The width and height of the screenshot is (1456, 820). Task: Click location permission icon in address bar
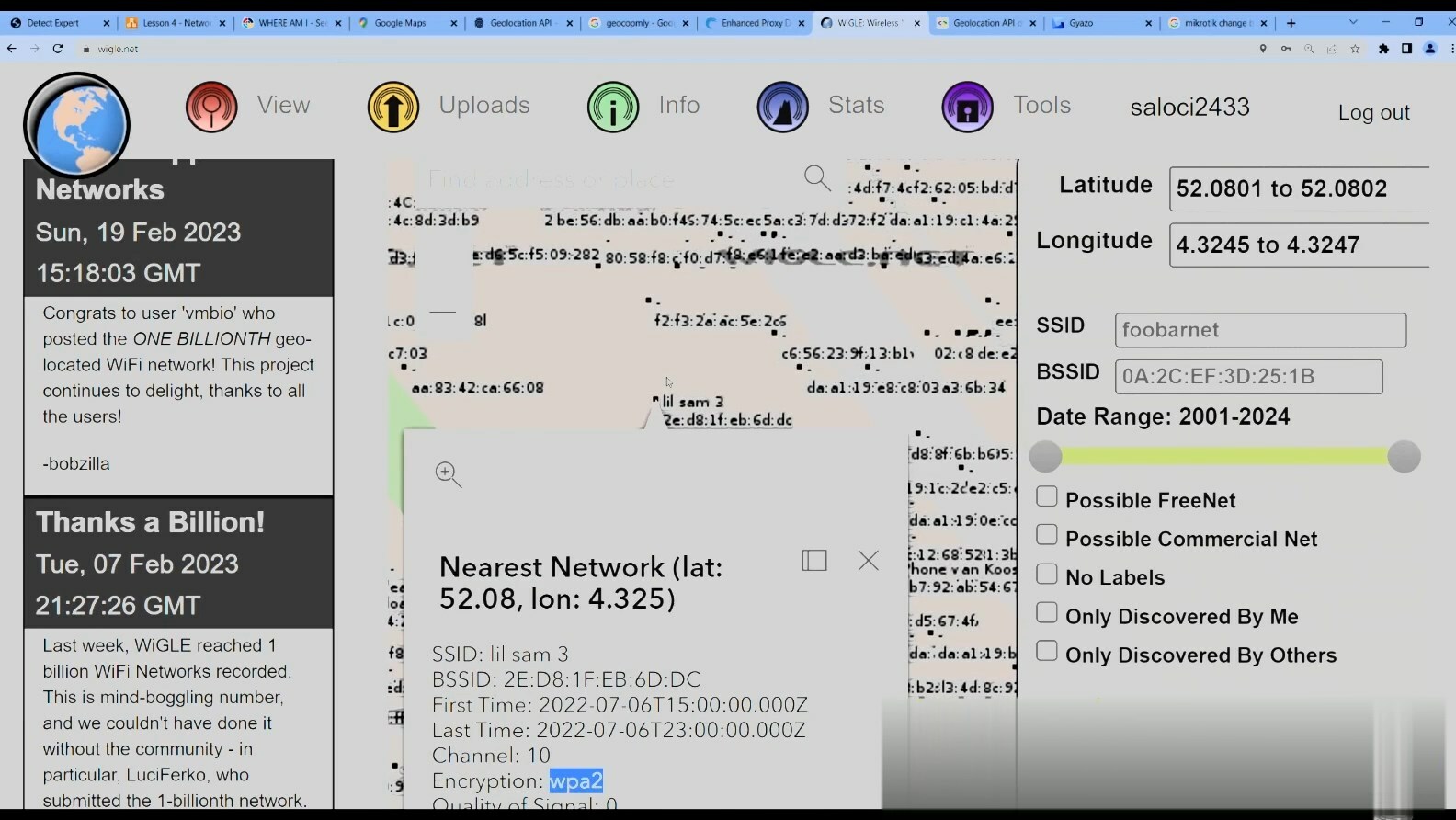[x=1263, y=49]
